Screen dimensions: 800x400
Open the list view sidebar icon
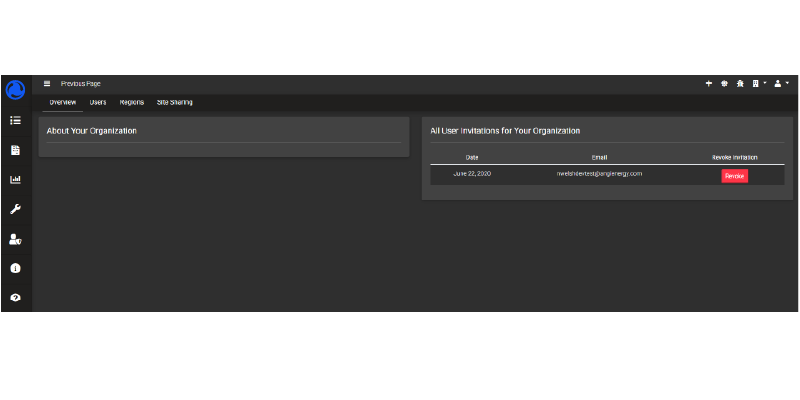pos(16,120)
